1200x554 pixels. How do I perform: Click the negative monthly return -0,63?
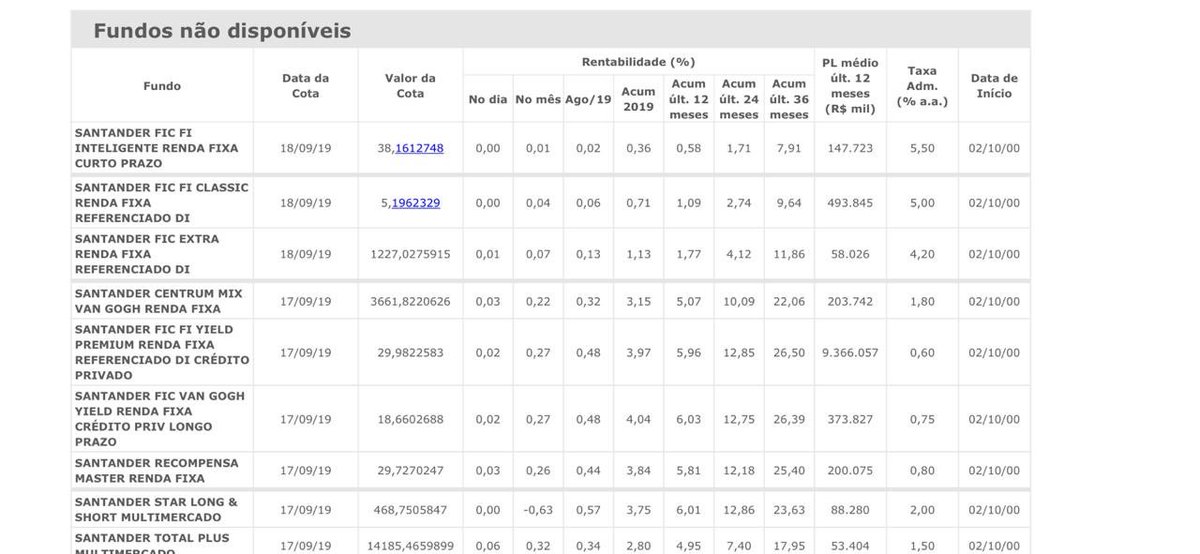[538, 510]
